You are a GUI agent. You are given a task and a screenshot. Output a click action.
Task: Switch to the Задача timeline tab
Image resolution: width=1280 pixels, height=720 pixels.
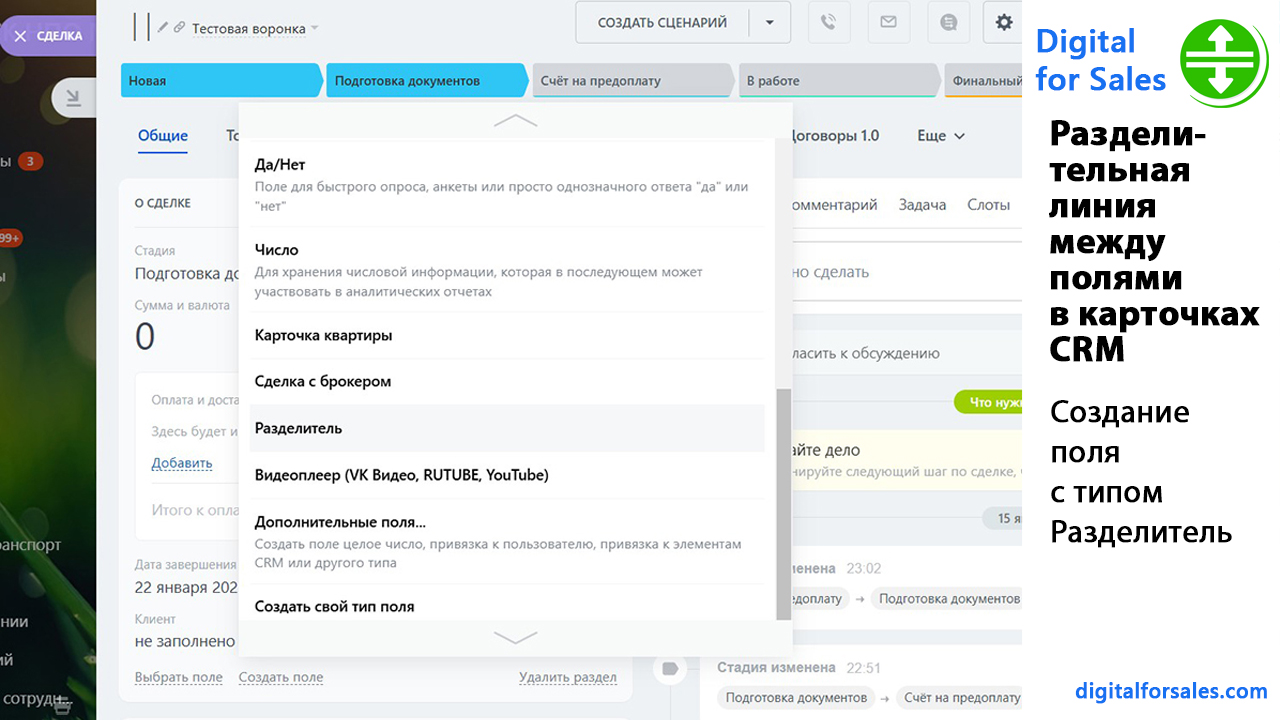(x=922, y=204)
